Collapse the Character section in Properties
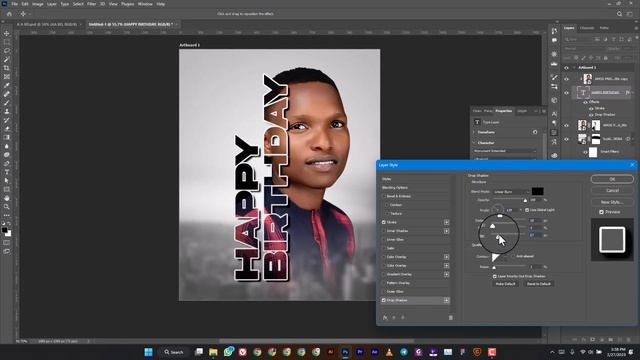The height and width of the screenshot is (360, 640). 474,143
